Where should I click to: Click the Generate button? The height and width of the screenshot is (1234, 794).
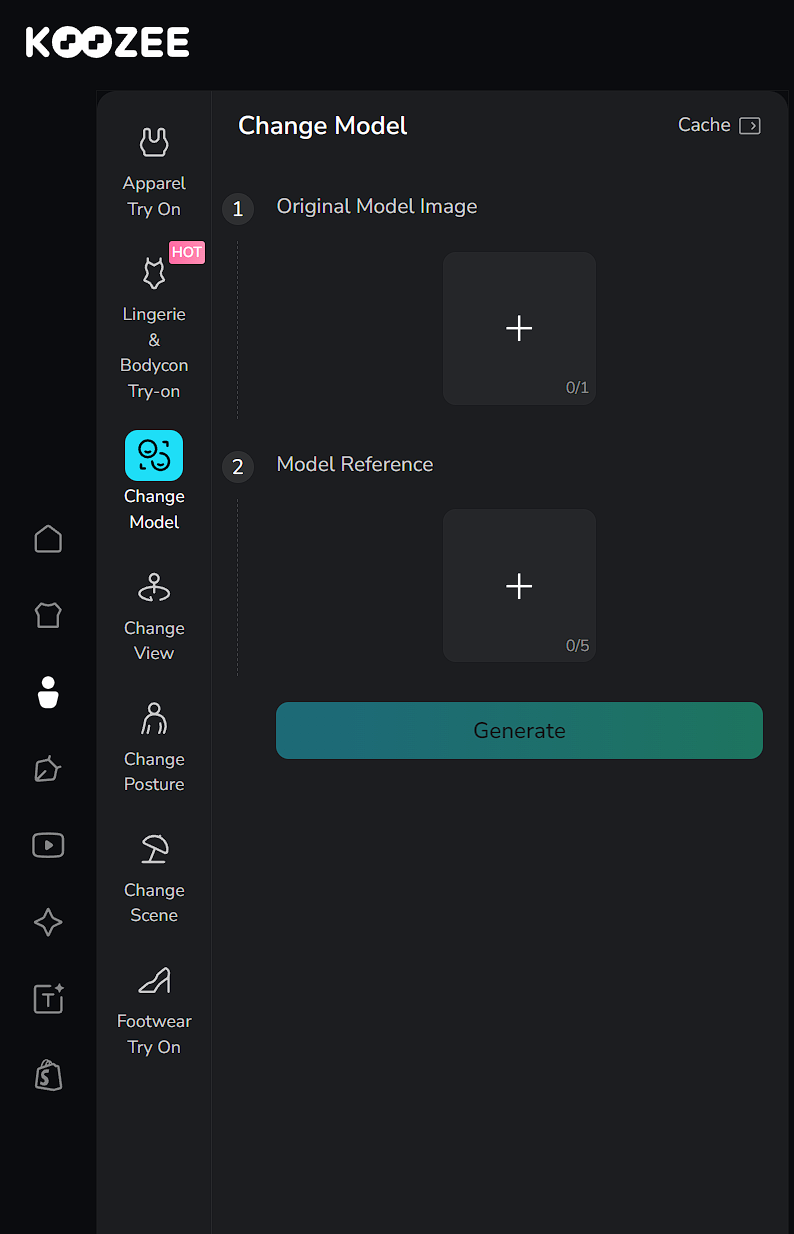[x=519, y=730]
